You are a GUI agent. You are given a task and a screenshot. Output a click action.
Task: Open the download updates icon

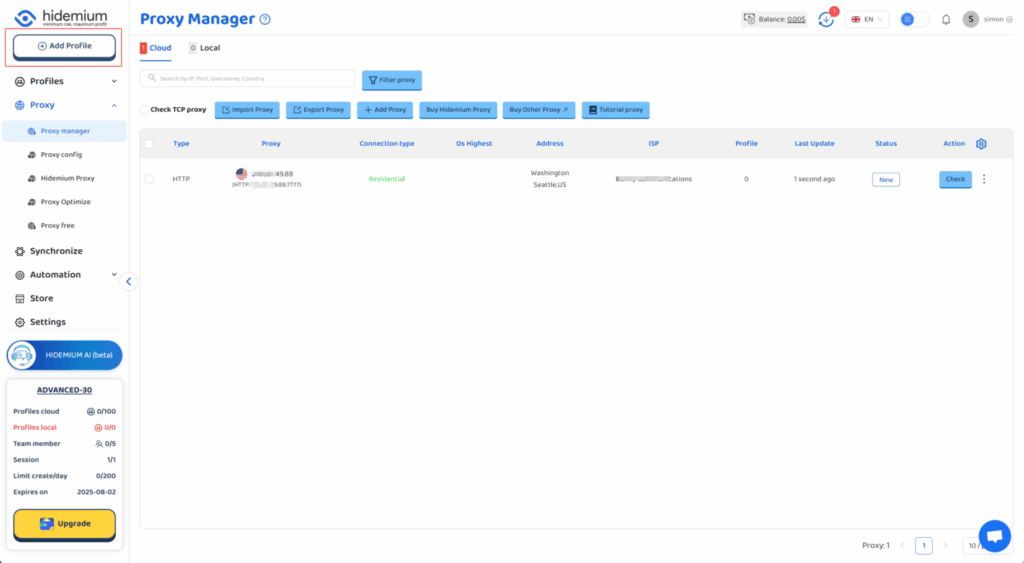click(x=826, y=19)
